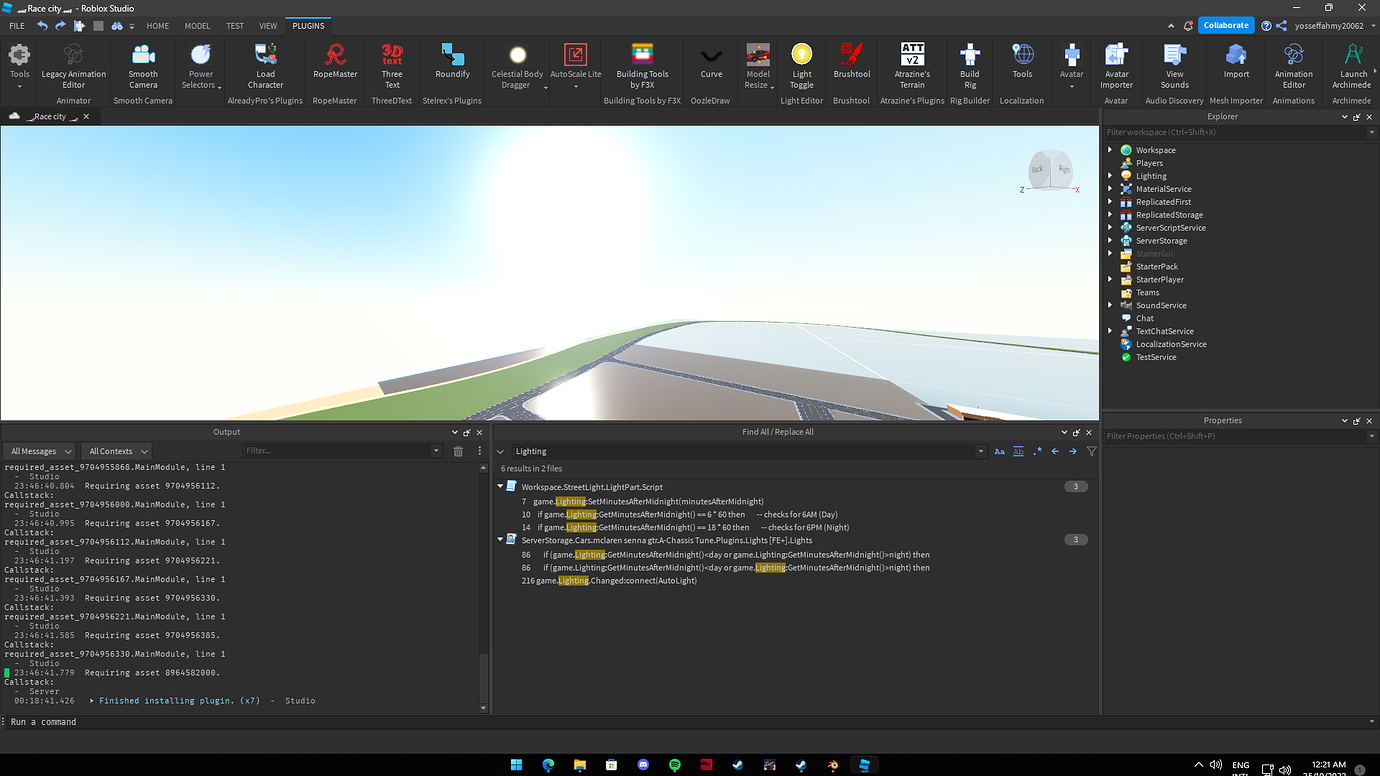Viewport: 1380px width, 776px height.
Task: Open File Explorer from the Windows taskbar
Action: (x=579, y=764)
